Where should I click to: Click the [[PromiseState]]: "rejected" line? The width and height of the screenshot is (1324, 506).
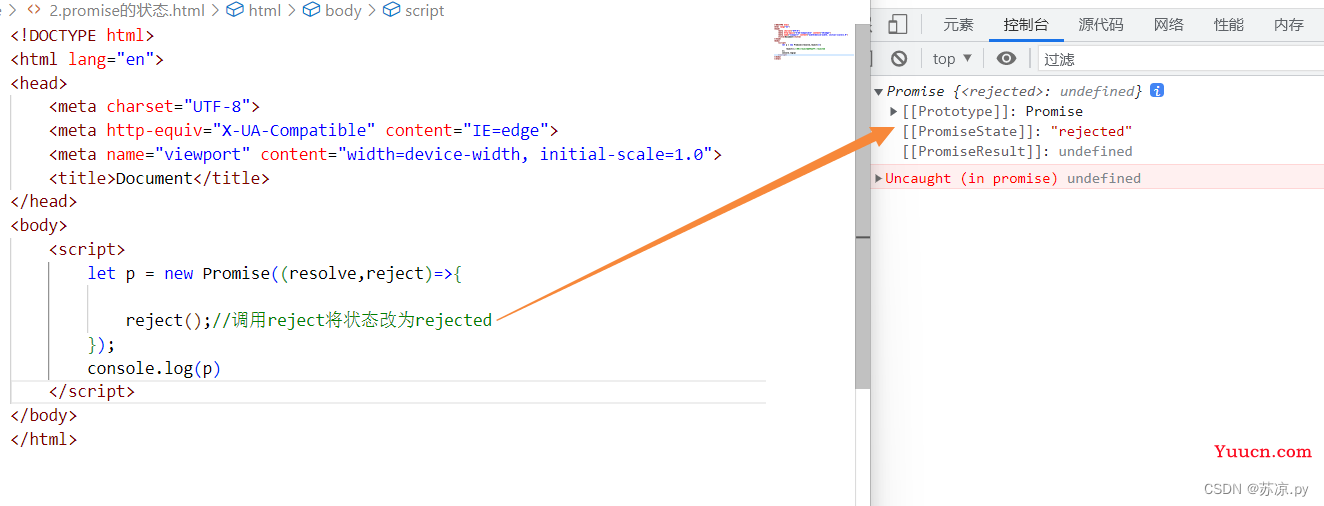tap(1017, 131)
